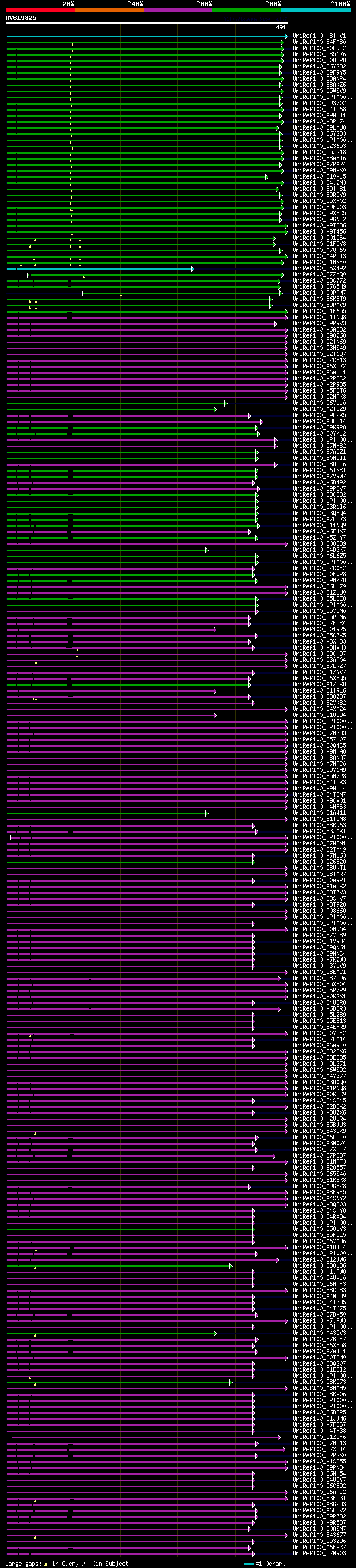This screenshot has height=1568, width=356.
Task: Click the green alignment bar of UniRef100_C1A411
Action: coord(107,813)
